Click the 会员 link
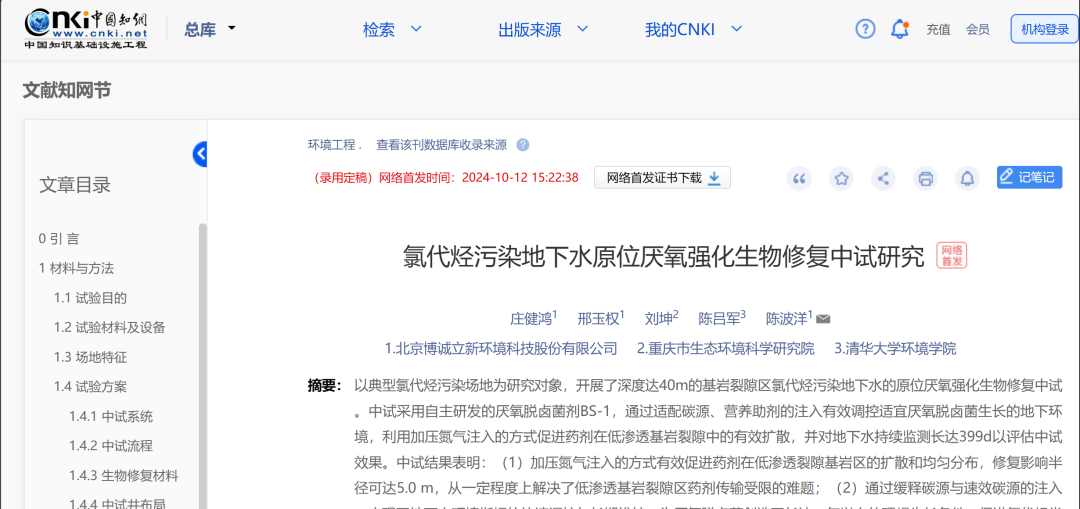Screen dimensions: 1080x509 (978, 29)
